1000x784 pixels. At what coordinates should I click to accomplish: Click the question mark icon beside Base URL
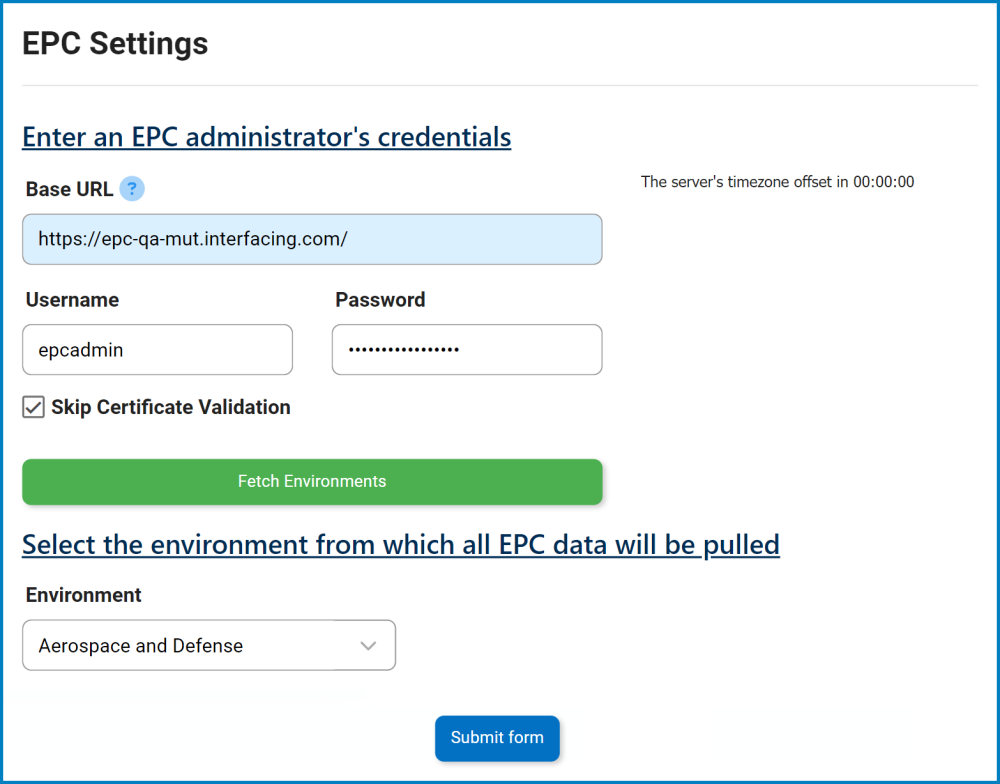[x=131, y=188]
